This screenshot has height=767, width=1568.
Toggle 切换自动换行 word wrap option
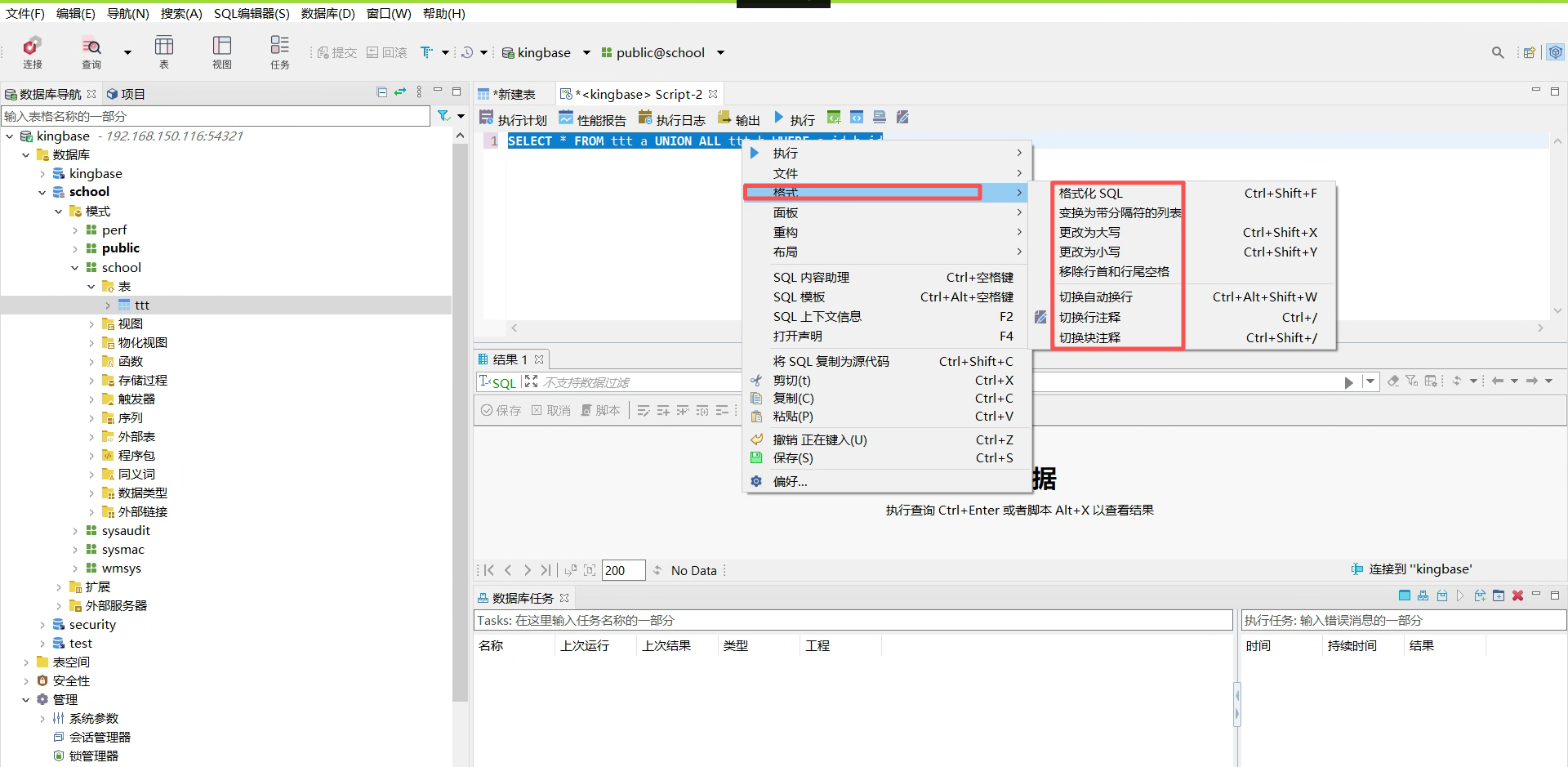[x=1096, y=297]
